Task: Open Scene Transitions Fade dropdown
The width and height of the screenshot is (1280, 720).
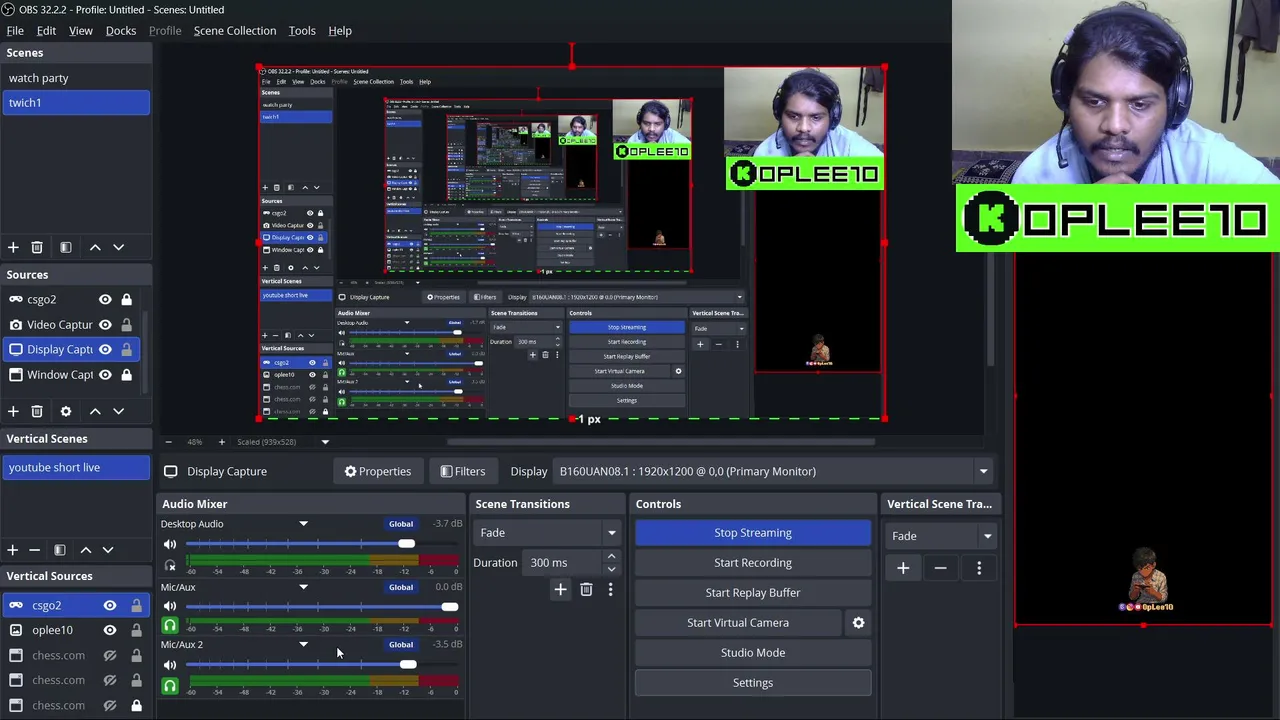Action: 548,533
